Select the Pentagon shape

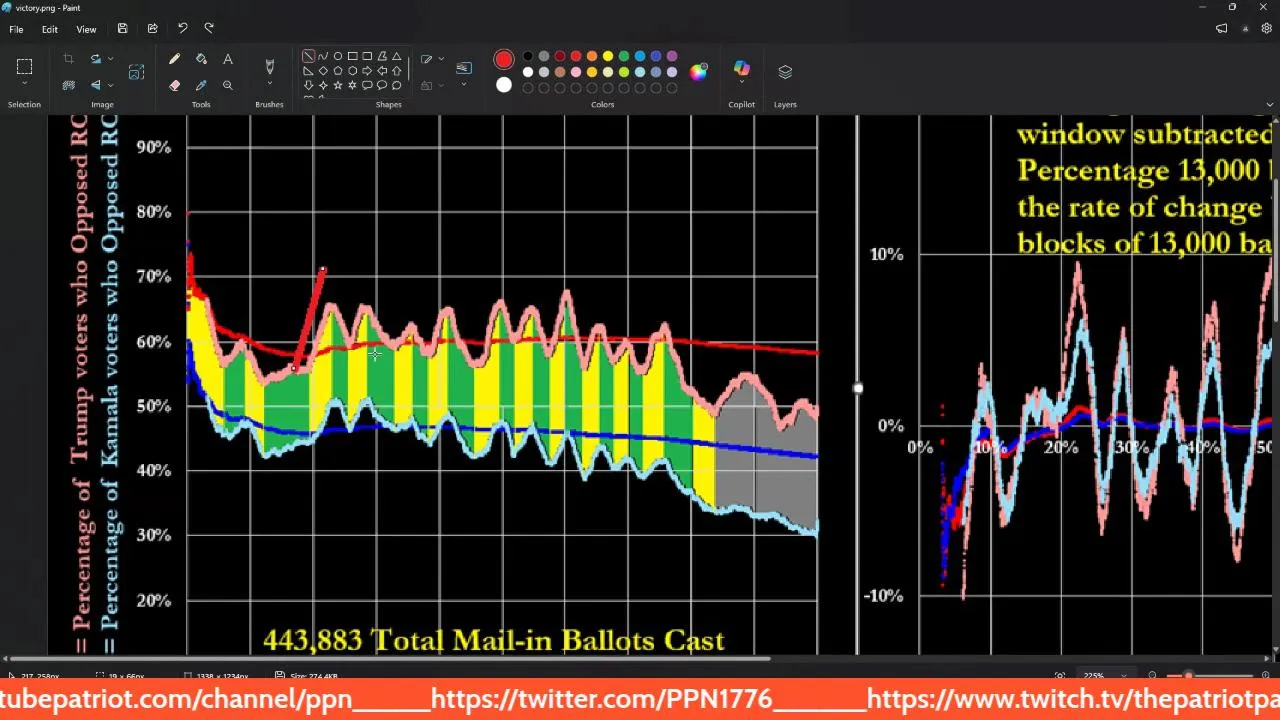pos(338,71)
